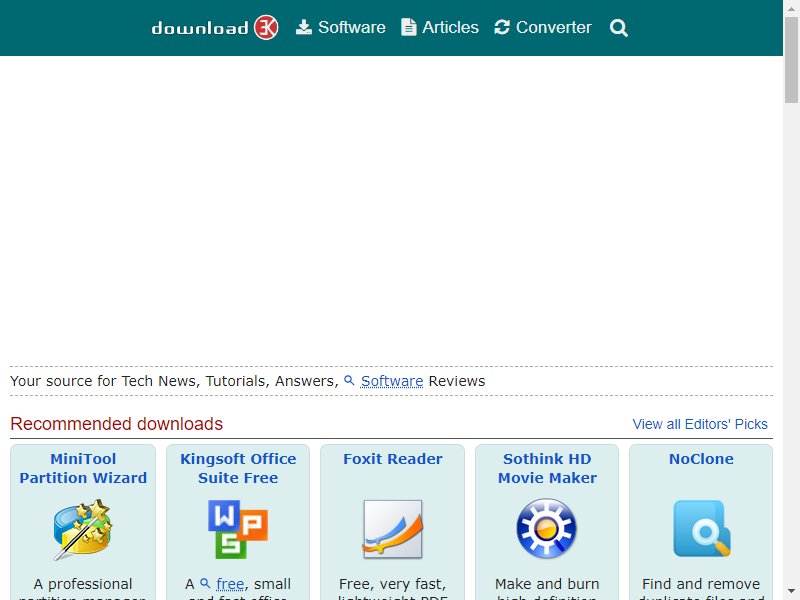The width and height of the screenshot is (800, 600).
Task: Click "Find and remove" text under NoClone
Action: point(701,584)
